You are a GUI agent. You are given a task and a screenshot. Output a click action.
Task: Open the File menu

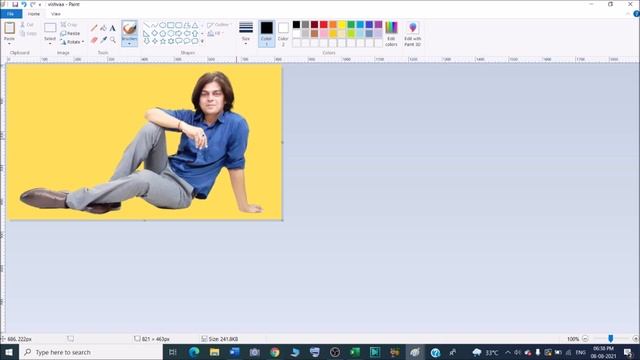pos(11,14)
